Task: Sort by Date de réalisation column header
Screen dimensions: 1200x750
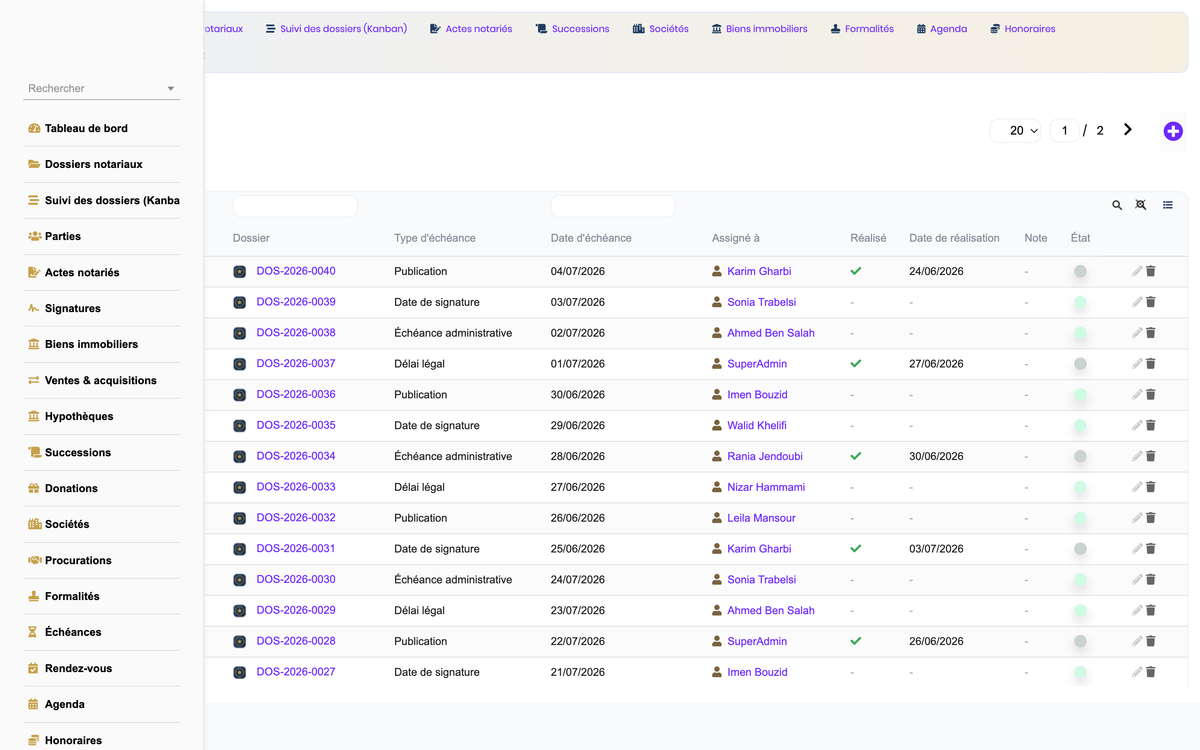Action: (x=954, y=238)
